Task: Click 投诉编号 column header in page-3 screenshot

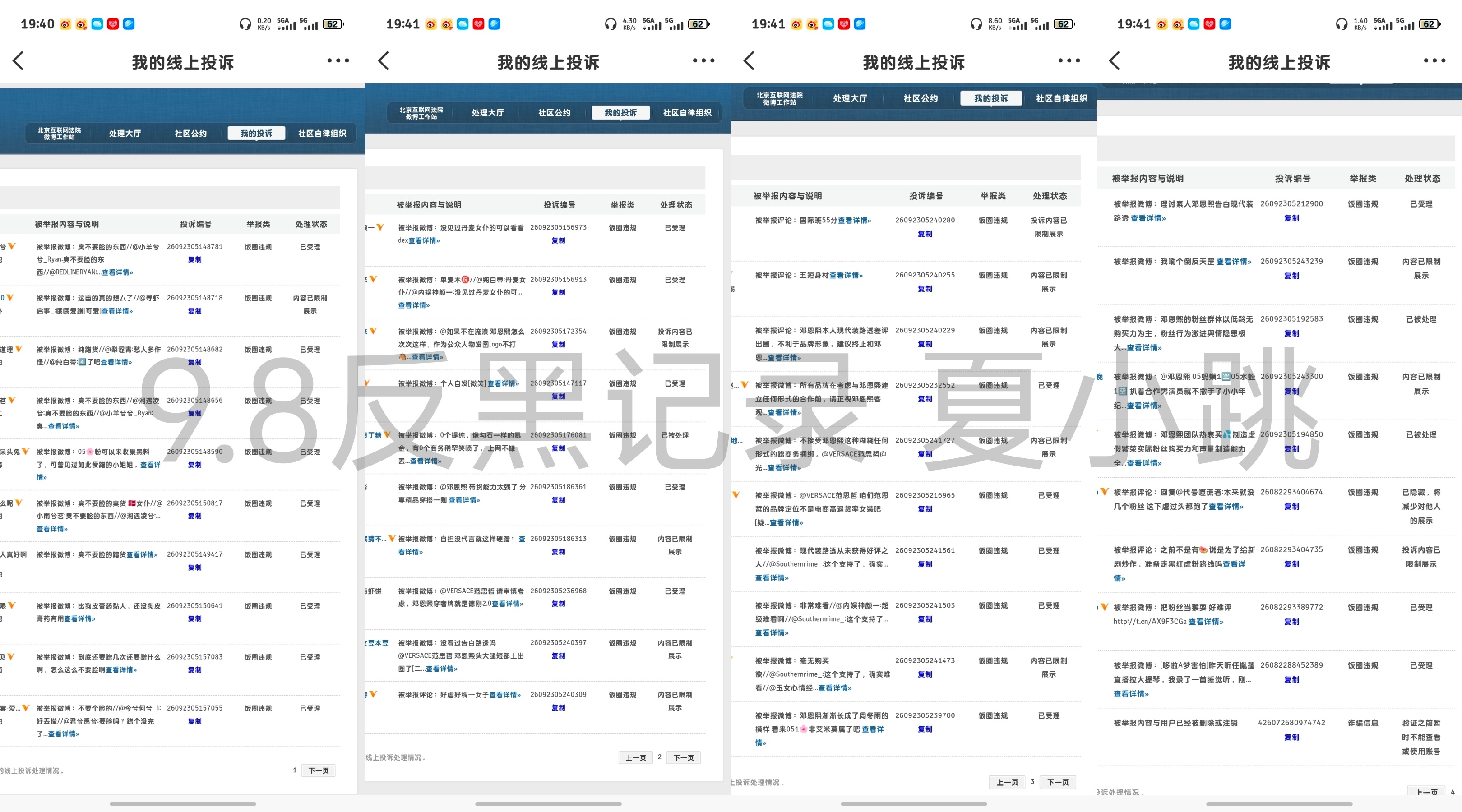Action: pos(925,196)
